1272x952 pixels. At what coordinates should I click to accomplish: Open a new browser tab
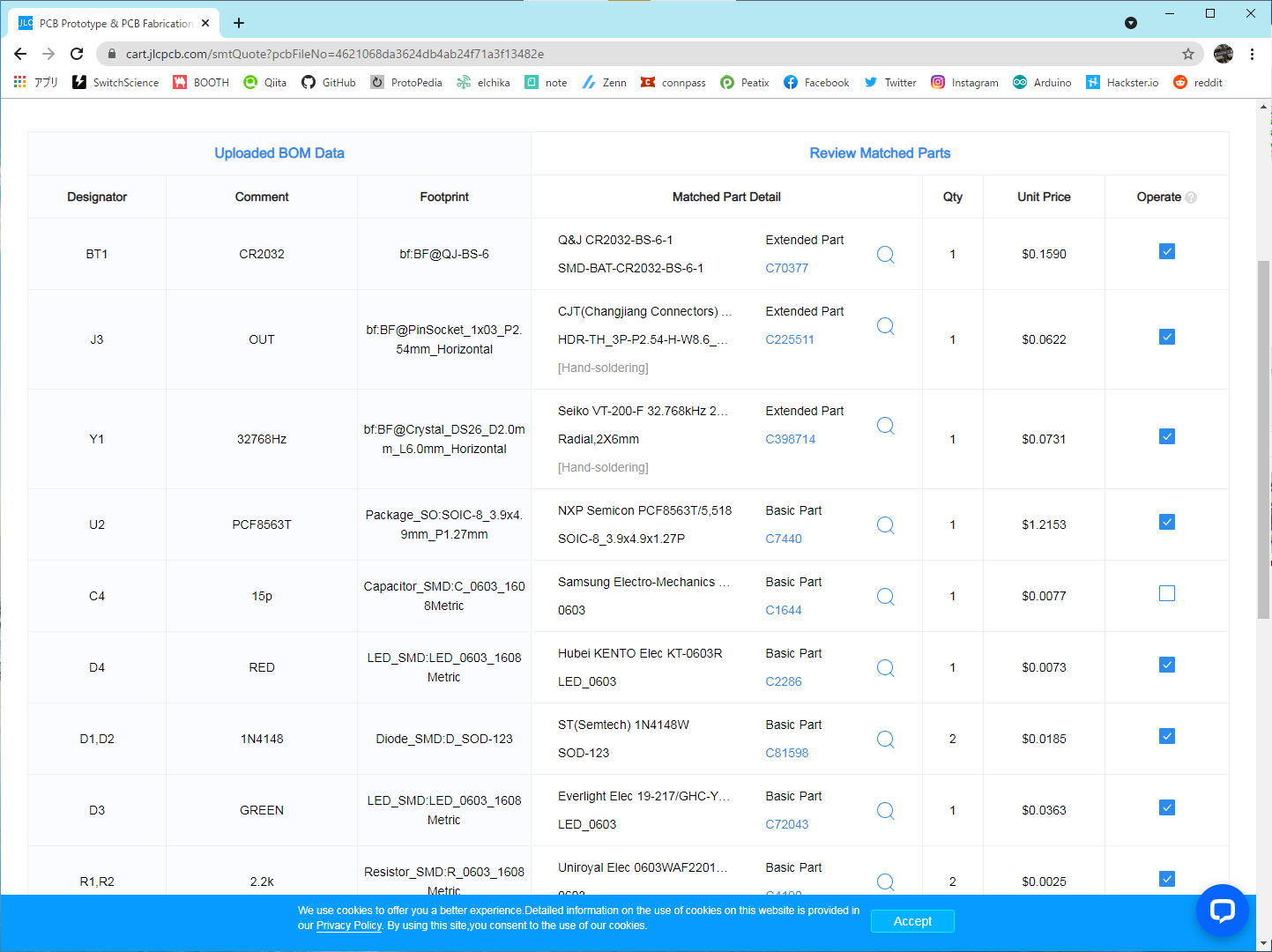click(x=239, y=23)
